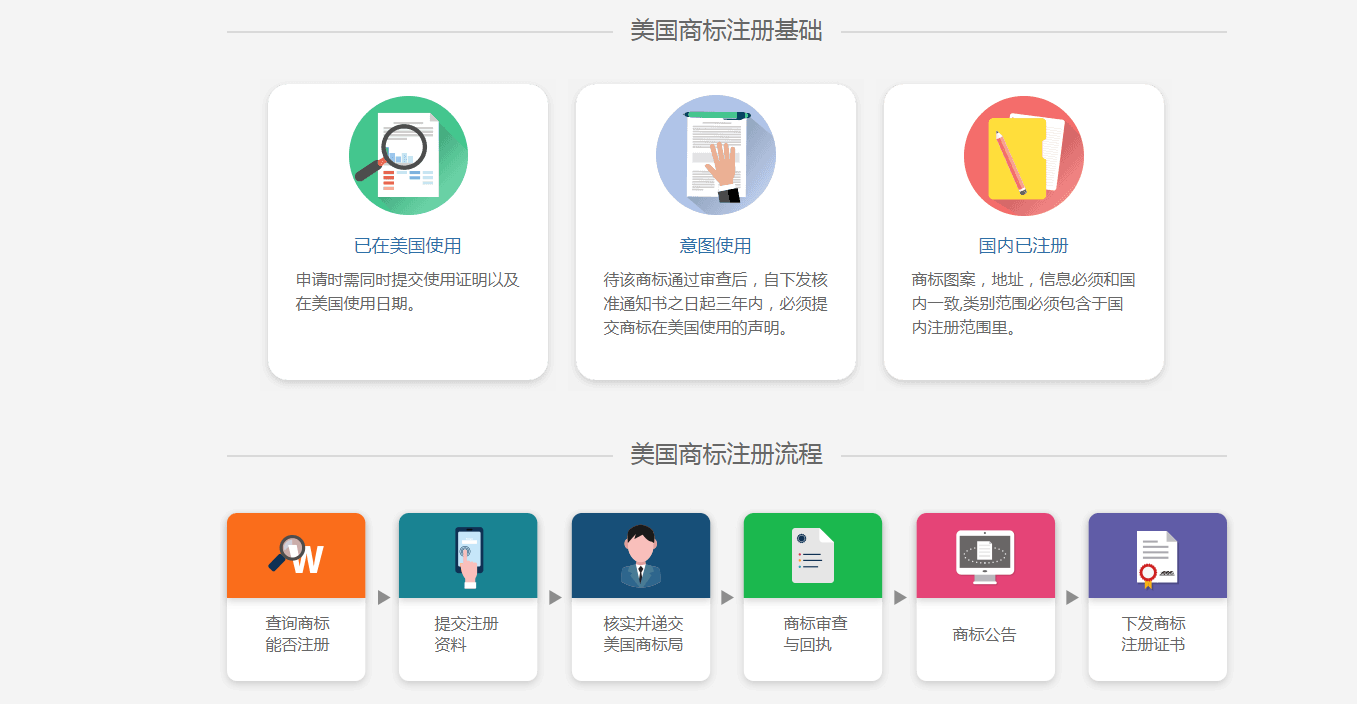The width and height of the screenshot is (1357, 704).
Task: Click the phone fingerprint submit icon
Action: point(468,555)
